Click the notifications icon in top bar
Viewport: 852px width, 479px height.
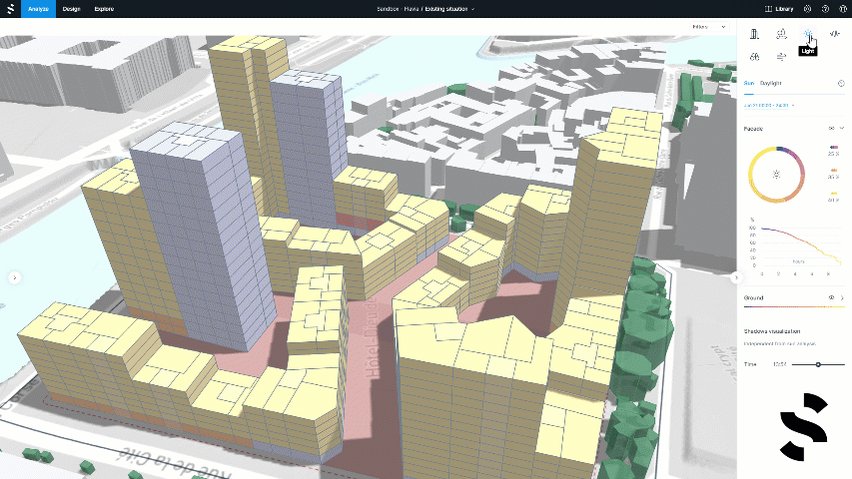coord(807,9)
